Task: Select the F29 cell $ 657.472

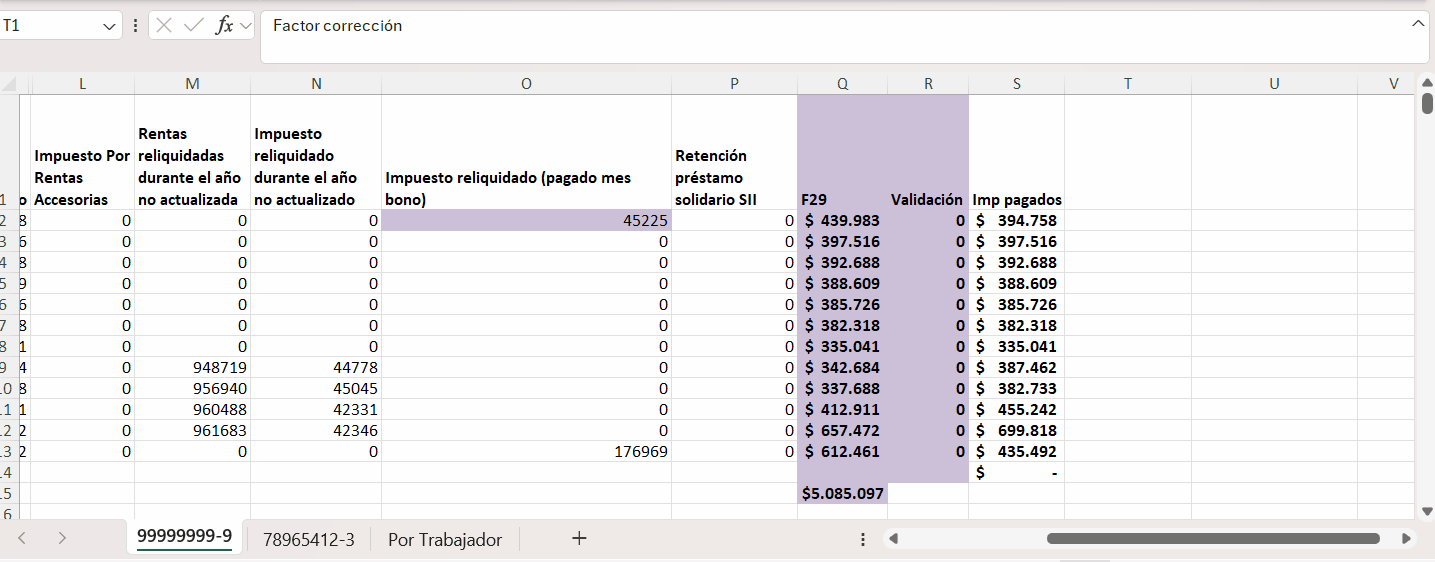Action: pos(843,430)
